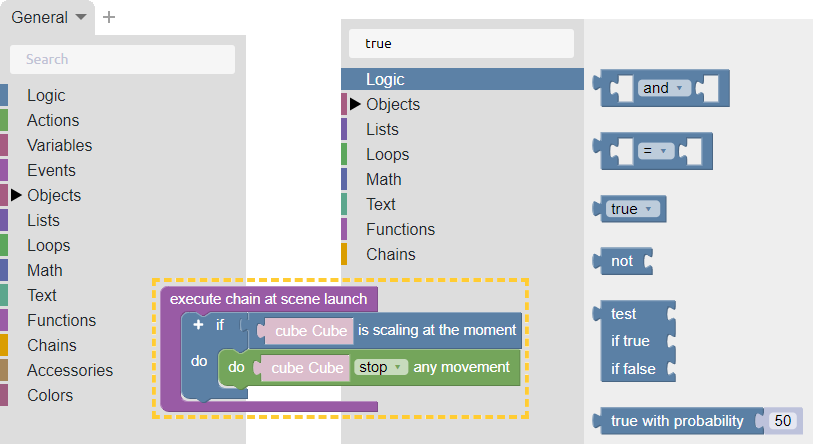Click the 'is scaling at the moment' block
This screenshot has width=813, height=444.
437,330
